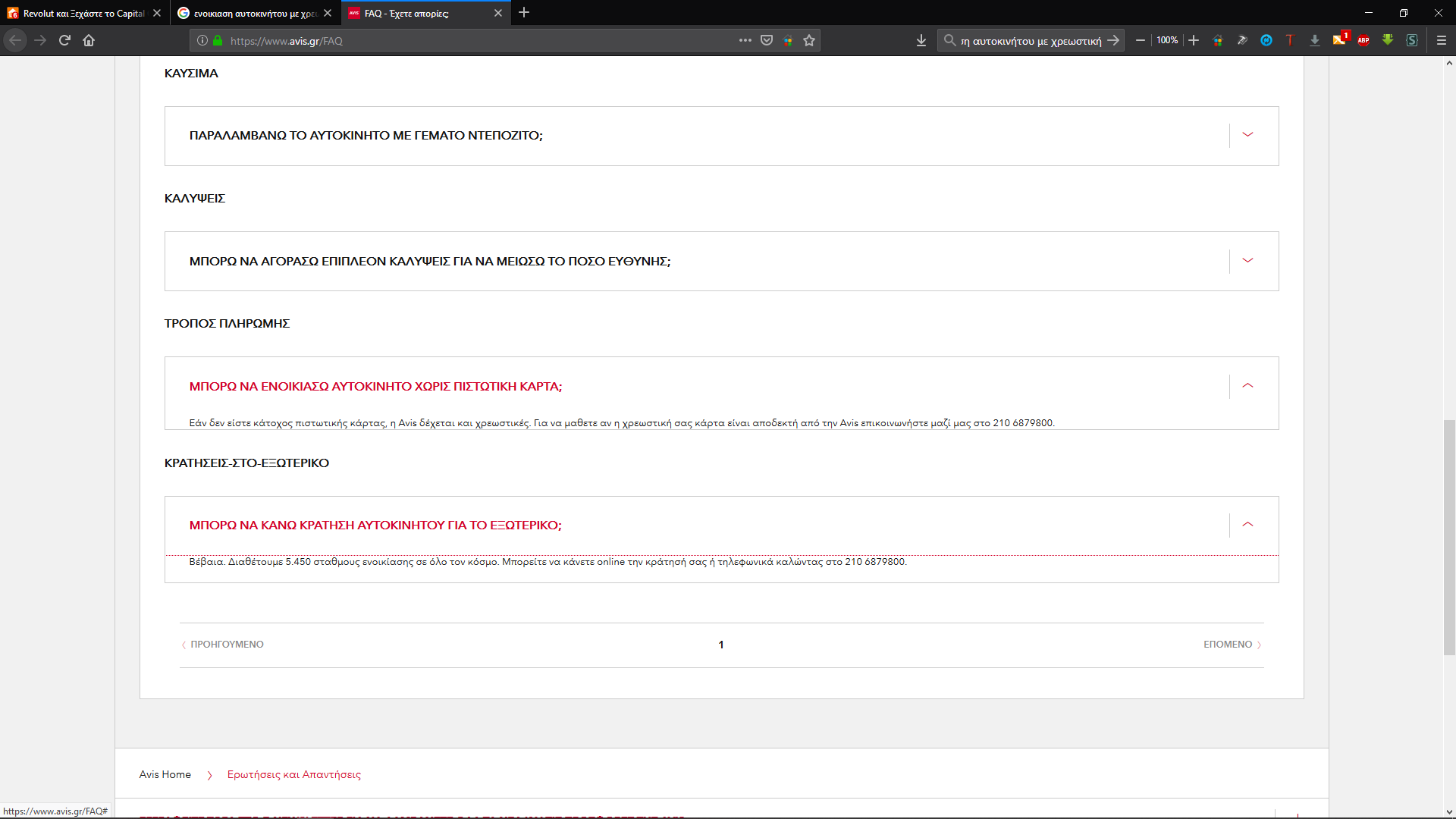Bookmark this page with star icon

coord(809,40)
